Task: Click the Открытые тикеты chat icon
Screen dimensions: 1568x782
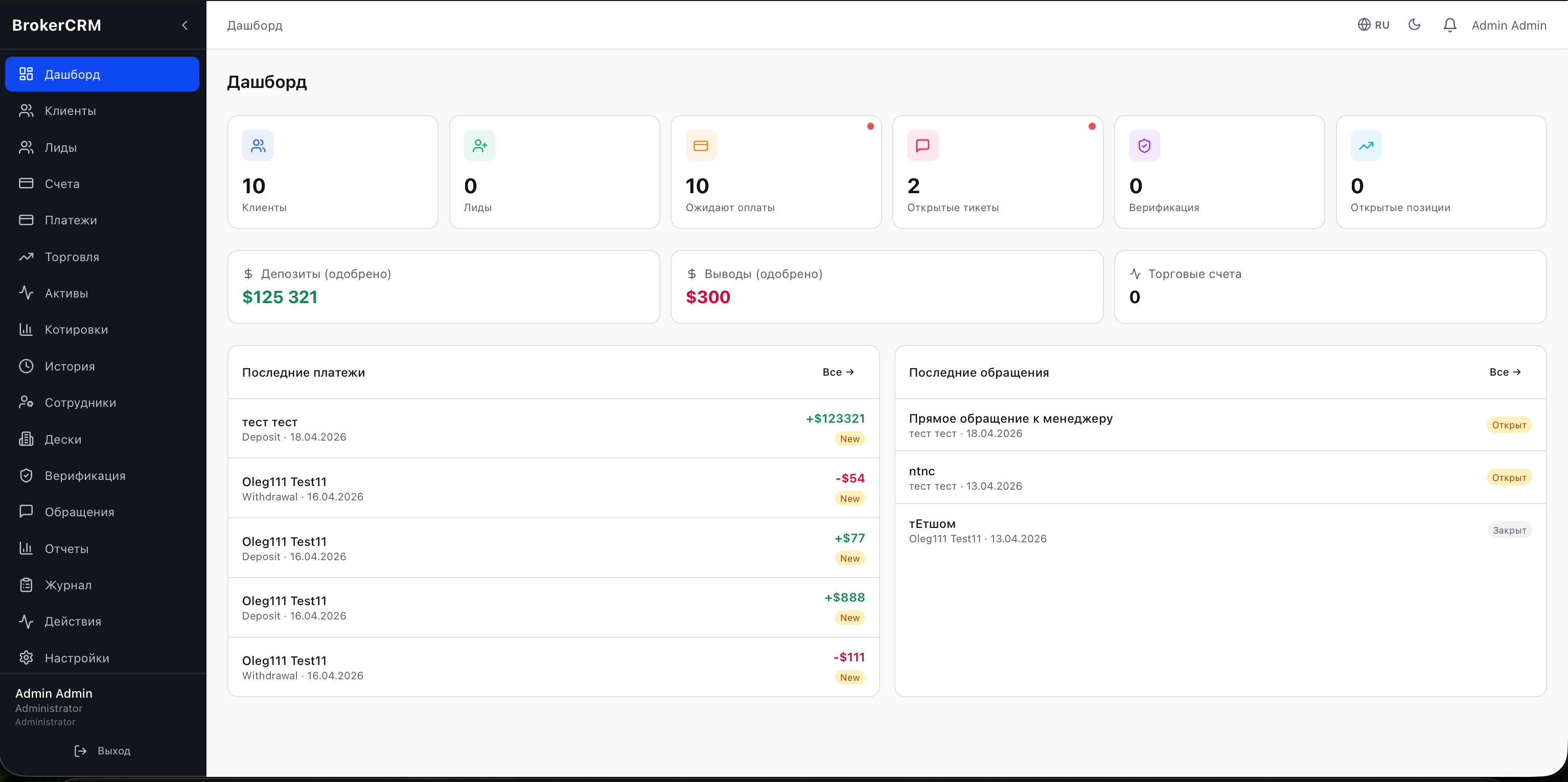Action: point(922,146)
